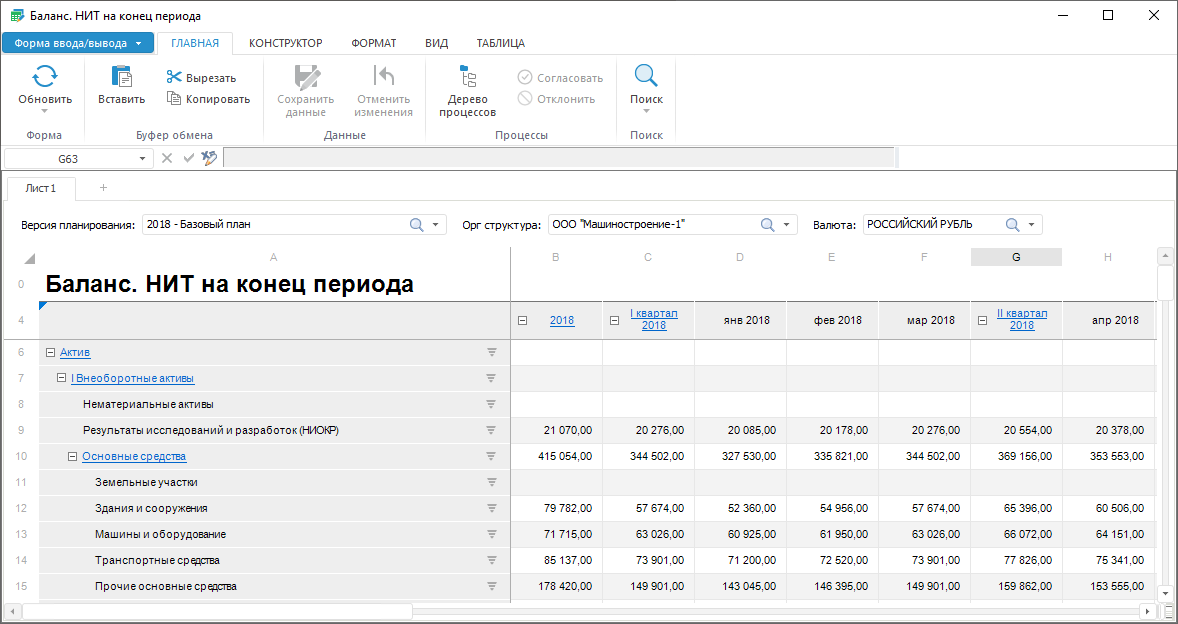Collapse the 2018 year column group
Viewport: 1178px width, 624px height.
coord(523,321)
